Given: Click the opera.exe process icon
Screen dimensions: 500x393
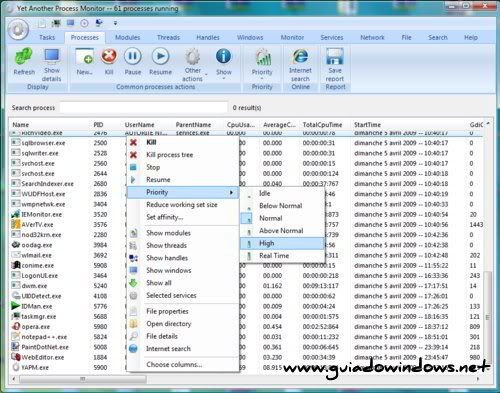Looking at the screenshot, I should coord(16,326).
